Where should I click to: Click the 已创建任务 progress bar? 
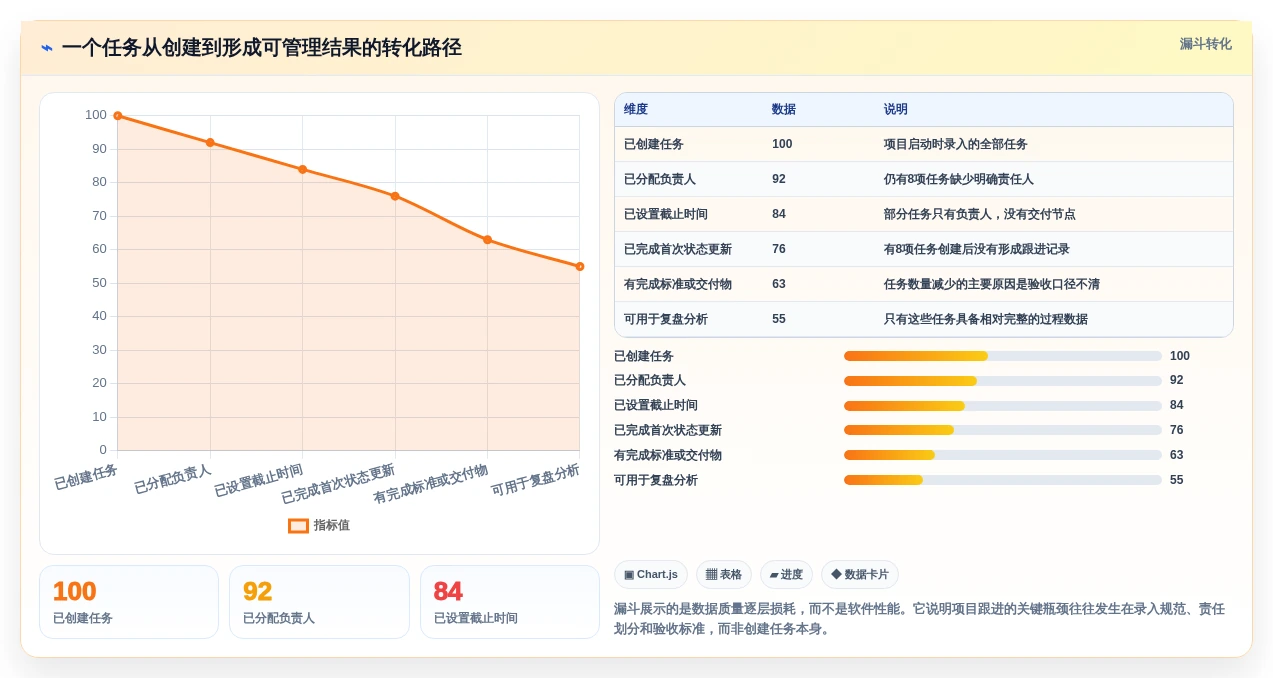click(1003, 356)
